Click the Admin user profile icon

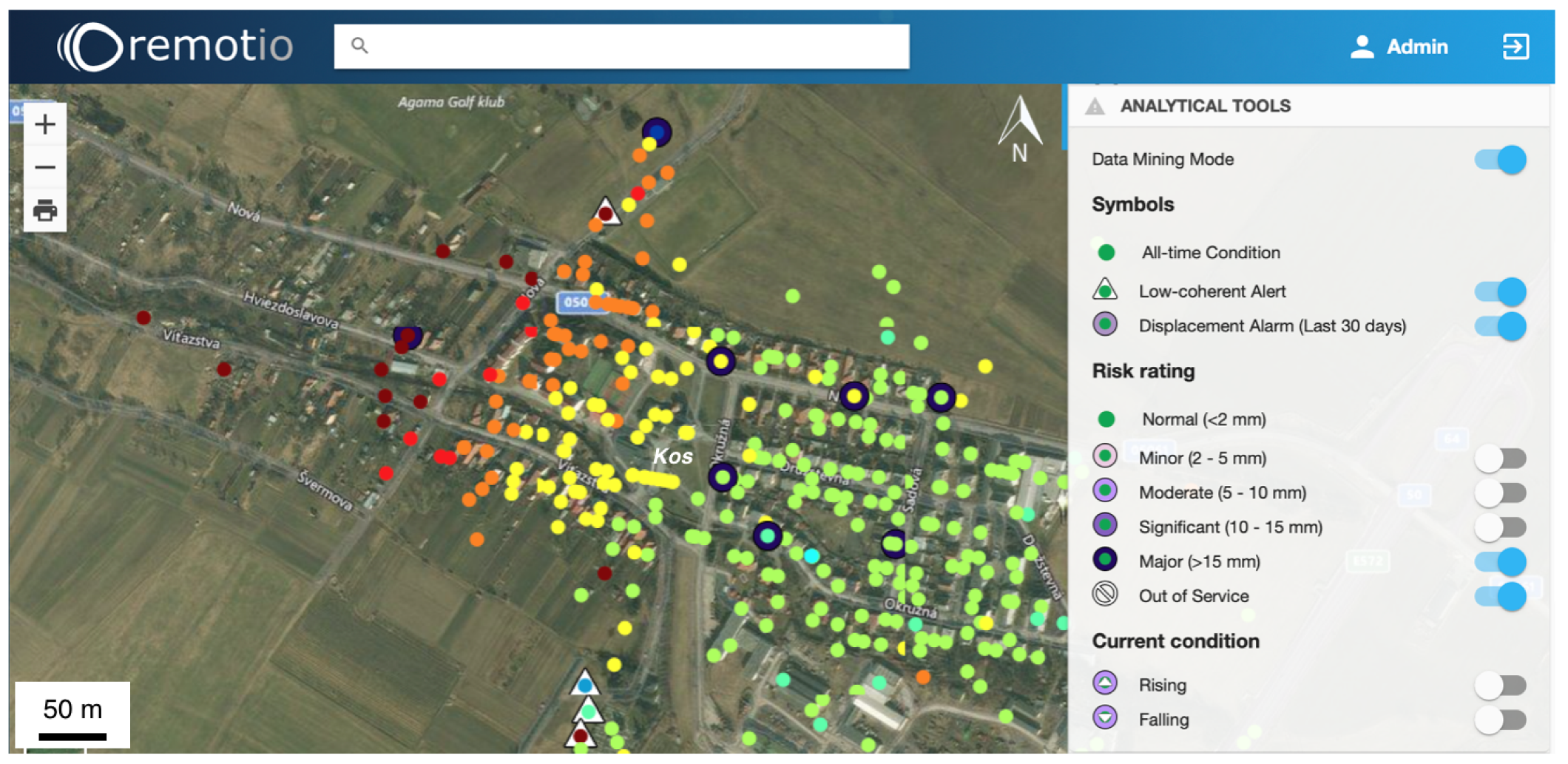point(1362,47)
